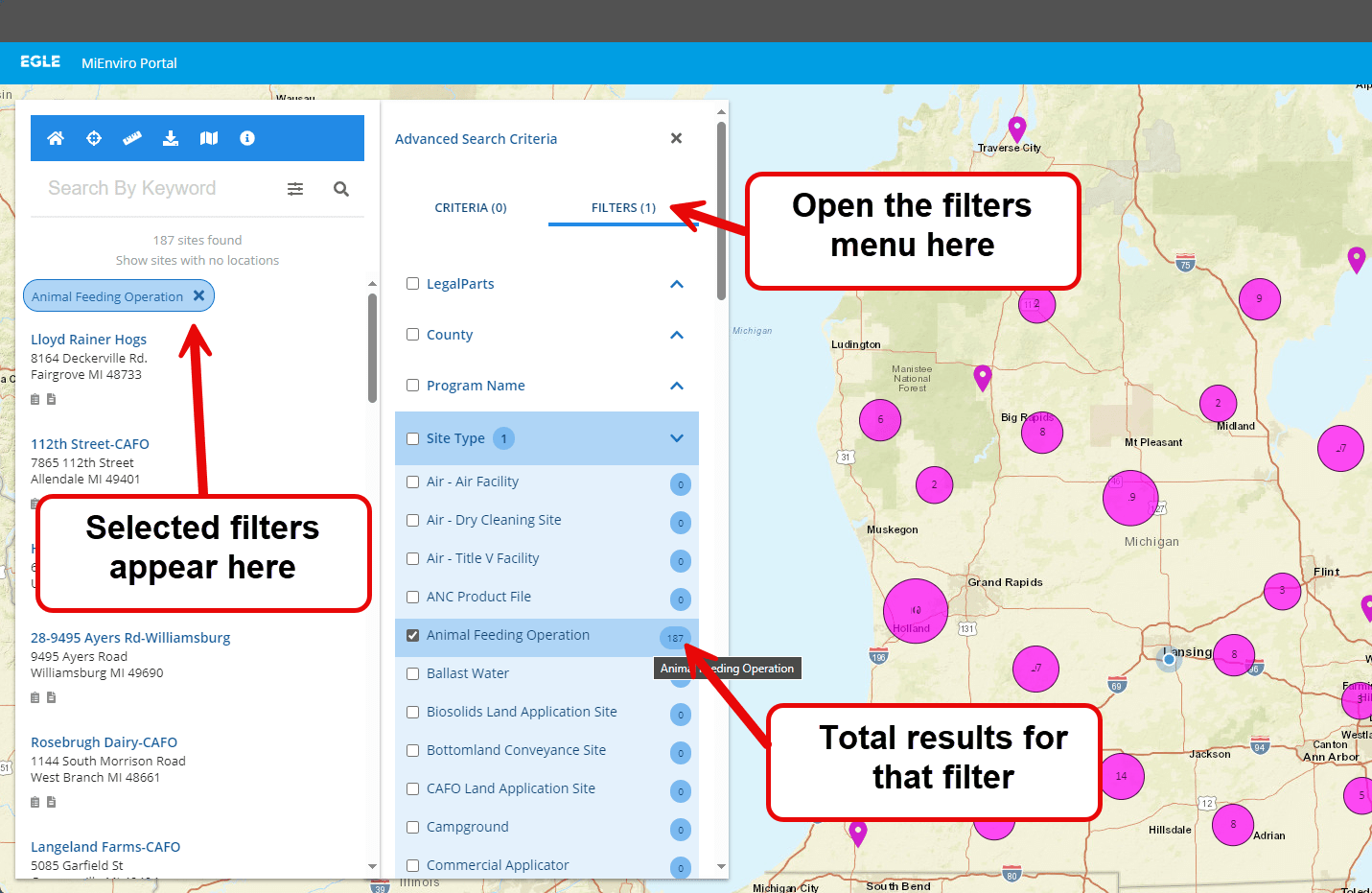This screenshot has width=1372, height=893.
Task: Check the Campground checkbox
Action: point(413,827)
